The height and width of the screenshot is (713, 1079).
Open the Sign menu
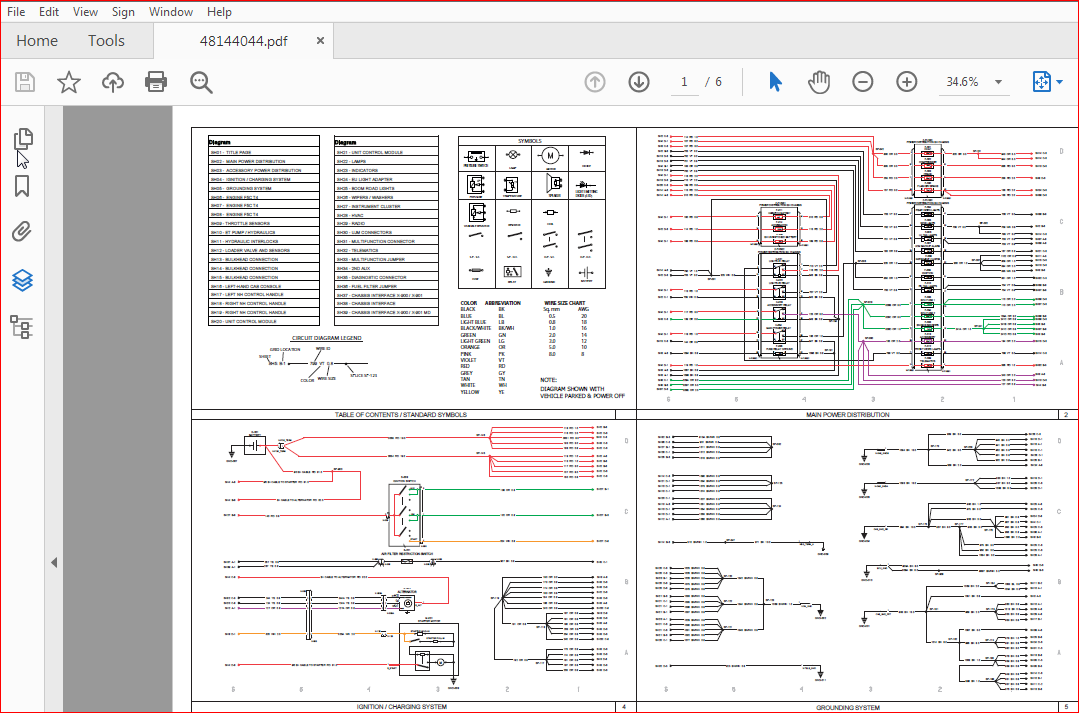(123, 12)
